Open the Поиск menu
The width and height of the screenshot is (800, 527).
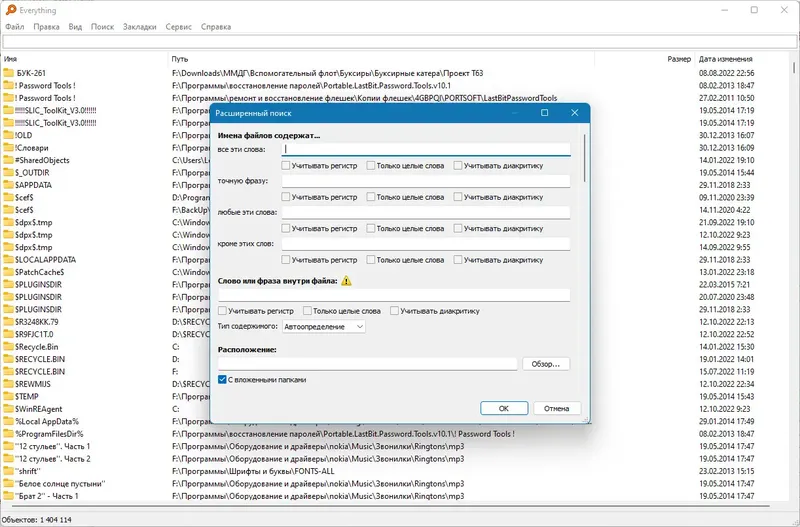(x=102, y=27)
